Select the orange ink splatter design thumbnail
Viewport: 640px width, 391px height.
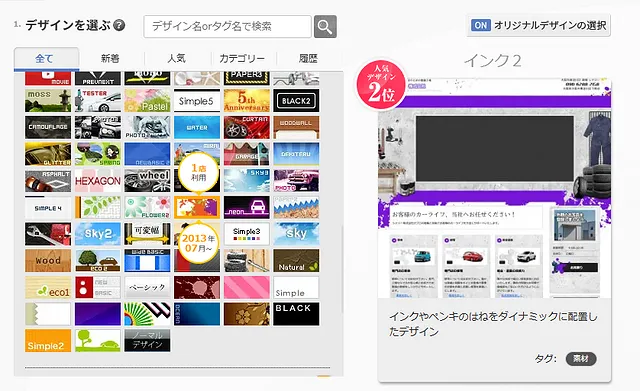click(197, 207)
